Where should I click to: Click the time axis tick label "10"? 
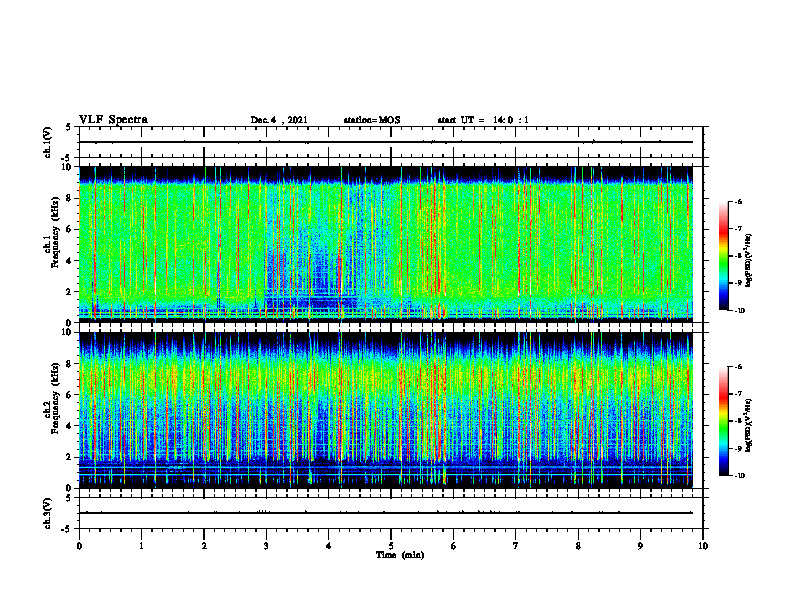(x=703, y=546)
